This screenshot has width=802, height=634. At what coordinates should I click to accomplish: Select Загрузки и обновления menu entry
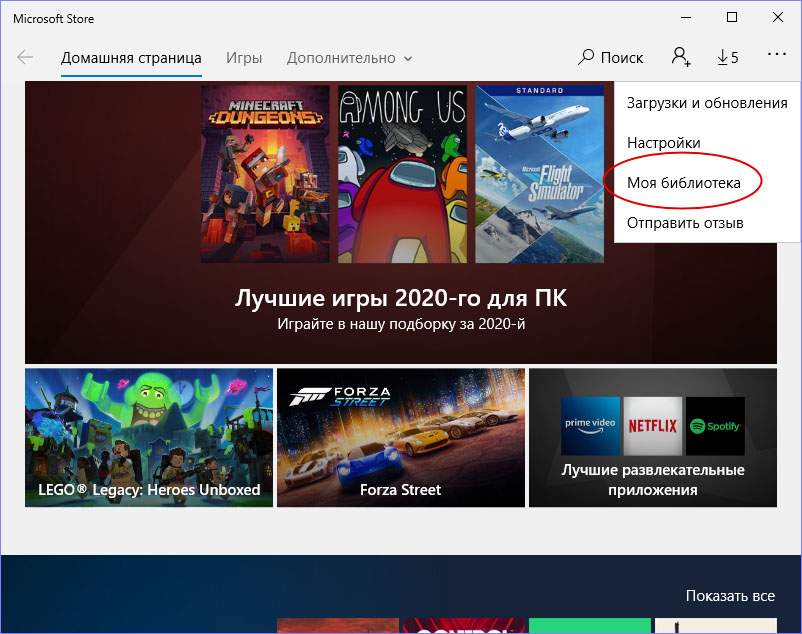coord(707,103)
